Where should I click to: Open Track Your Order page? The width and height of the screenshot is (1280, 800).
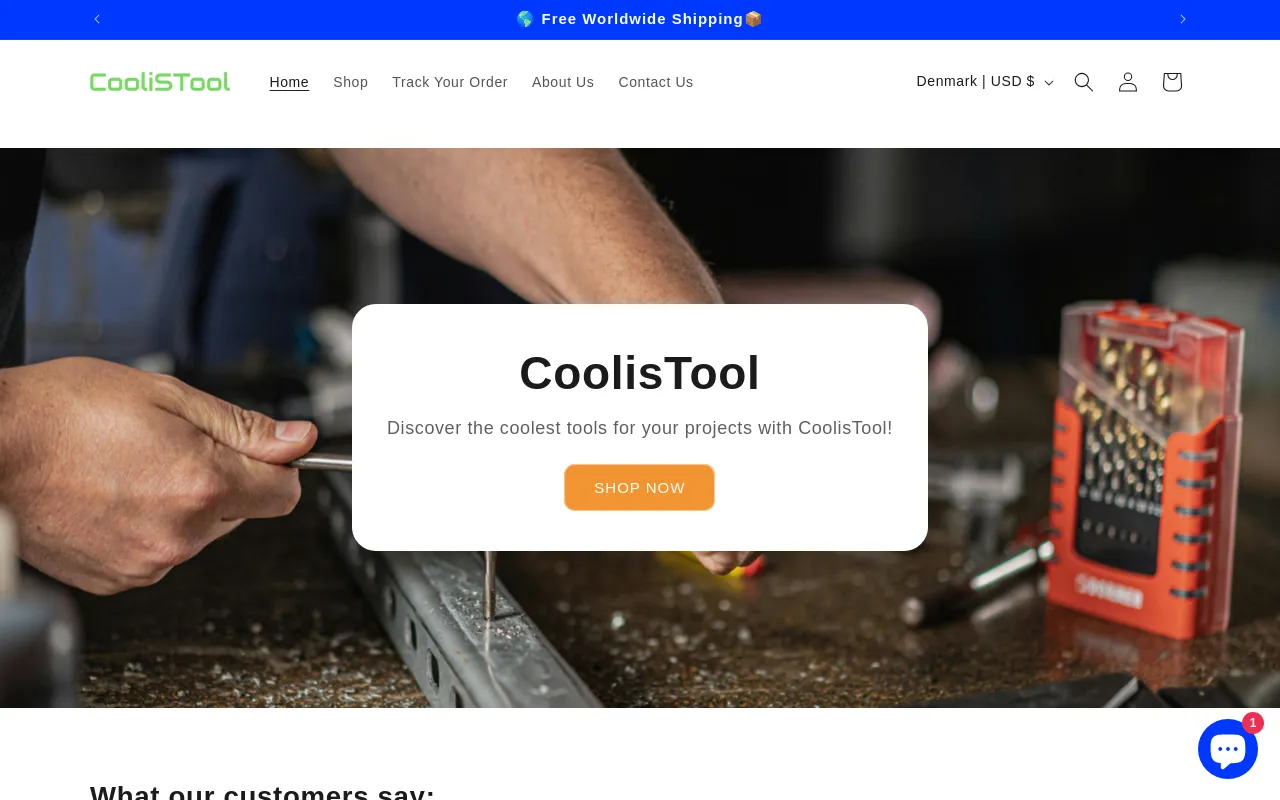click(x=450, y=82)
